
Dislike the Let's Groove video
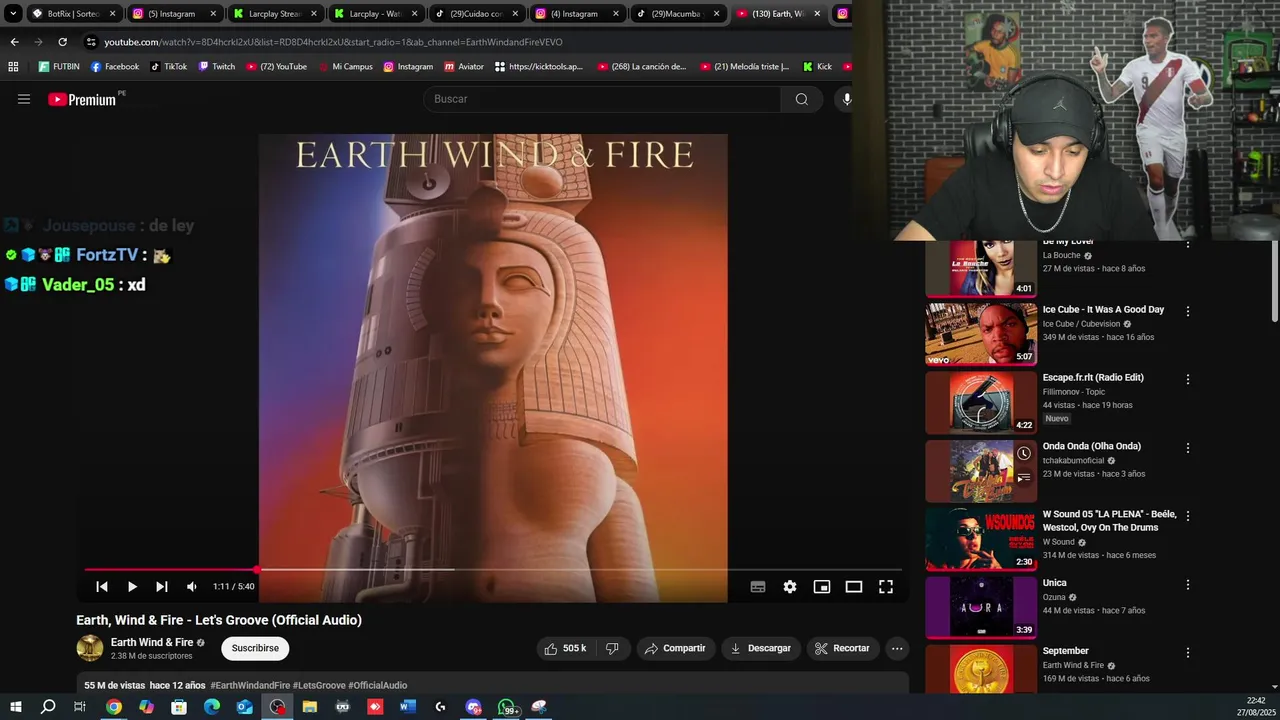click(x=612, y=648)
